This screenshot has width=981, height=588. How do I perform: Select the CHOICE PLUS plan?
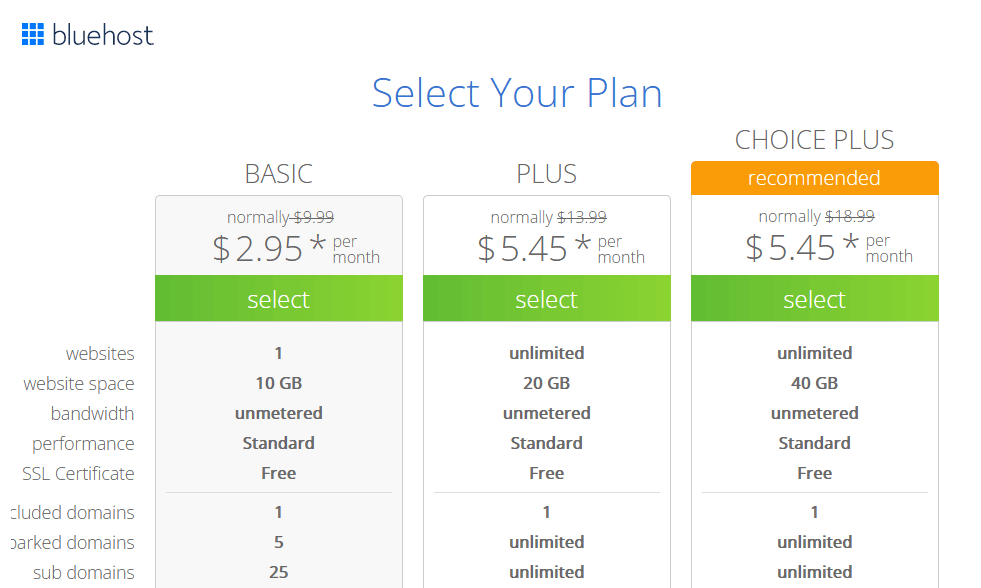814,298
